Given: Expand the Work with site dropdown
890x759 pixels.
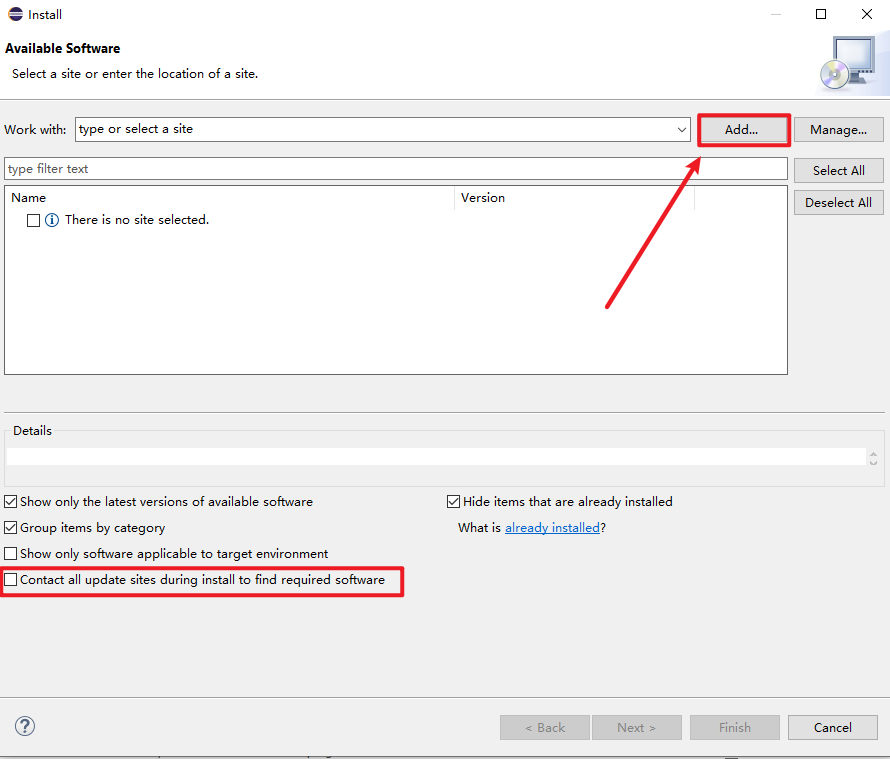Looking at the screenshot, I should click(x=681, y=130).
